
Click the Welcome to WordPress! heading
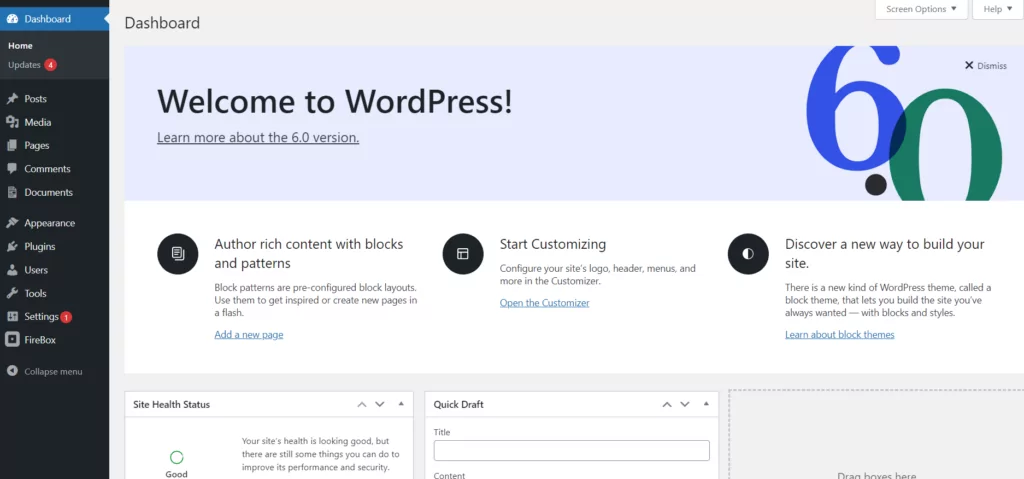coord(334,101)
